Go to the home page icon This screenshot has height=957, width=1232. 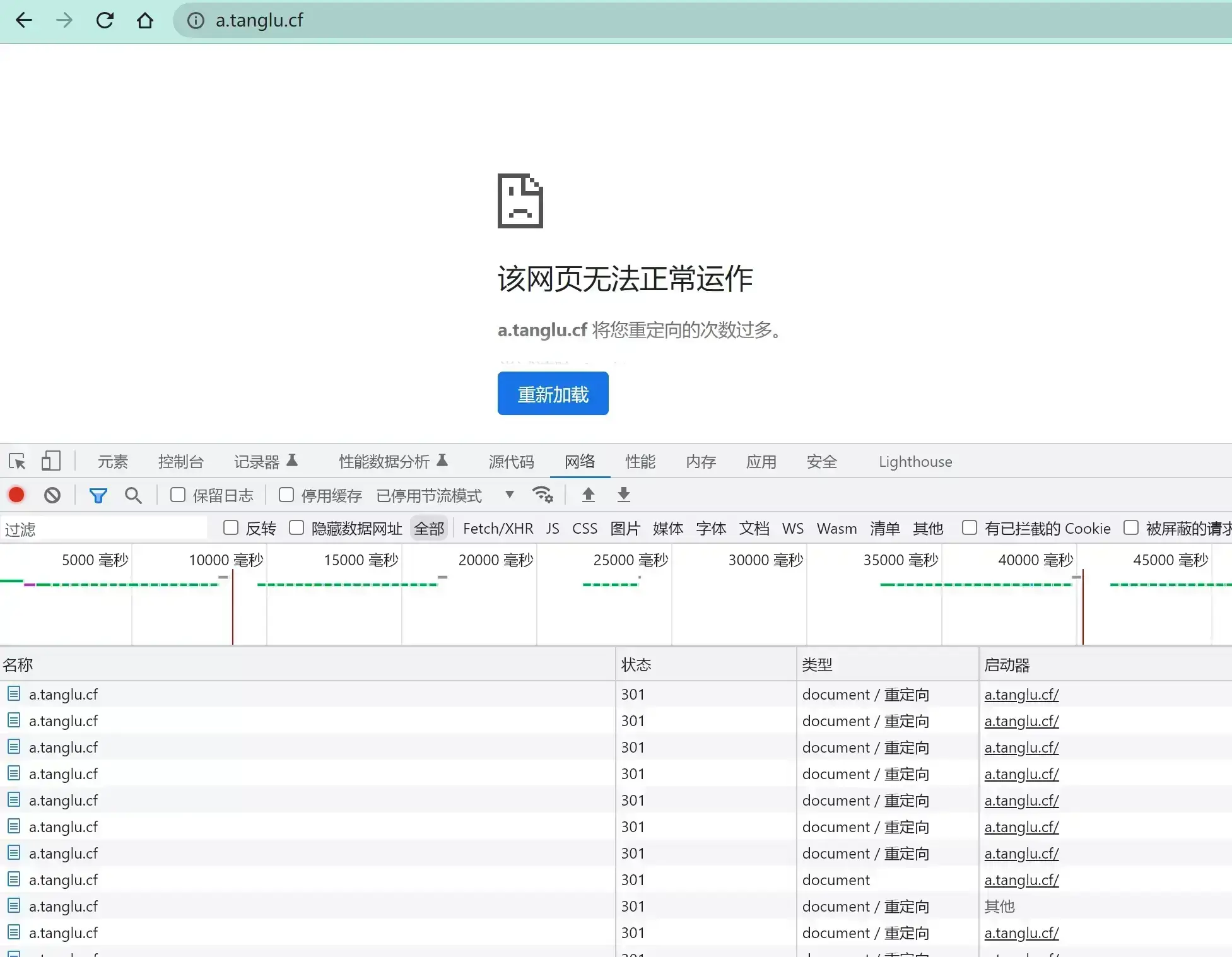[x=145, y=21]
